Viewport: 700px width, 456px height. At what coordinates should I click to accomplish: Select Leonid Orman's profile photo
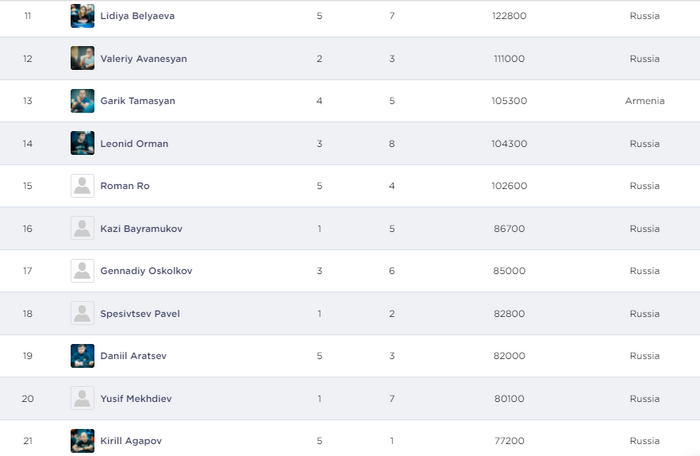pyautogui.click(x=82, y=143)
